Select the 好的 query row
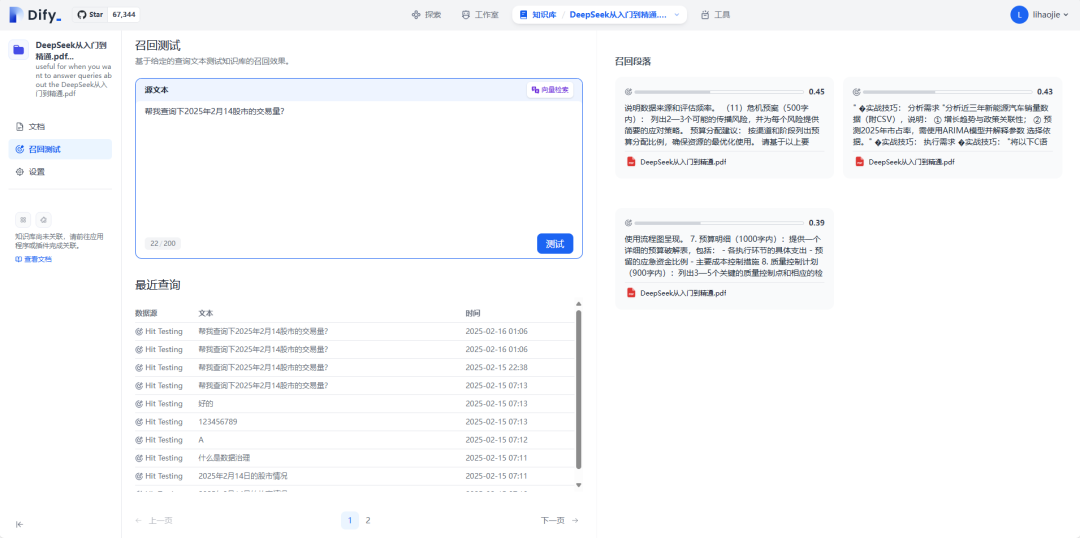The height and width of the screenshot is (538, 1080). pos(355,403)
